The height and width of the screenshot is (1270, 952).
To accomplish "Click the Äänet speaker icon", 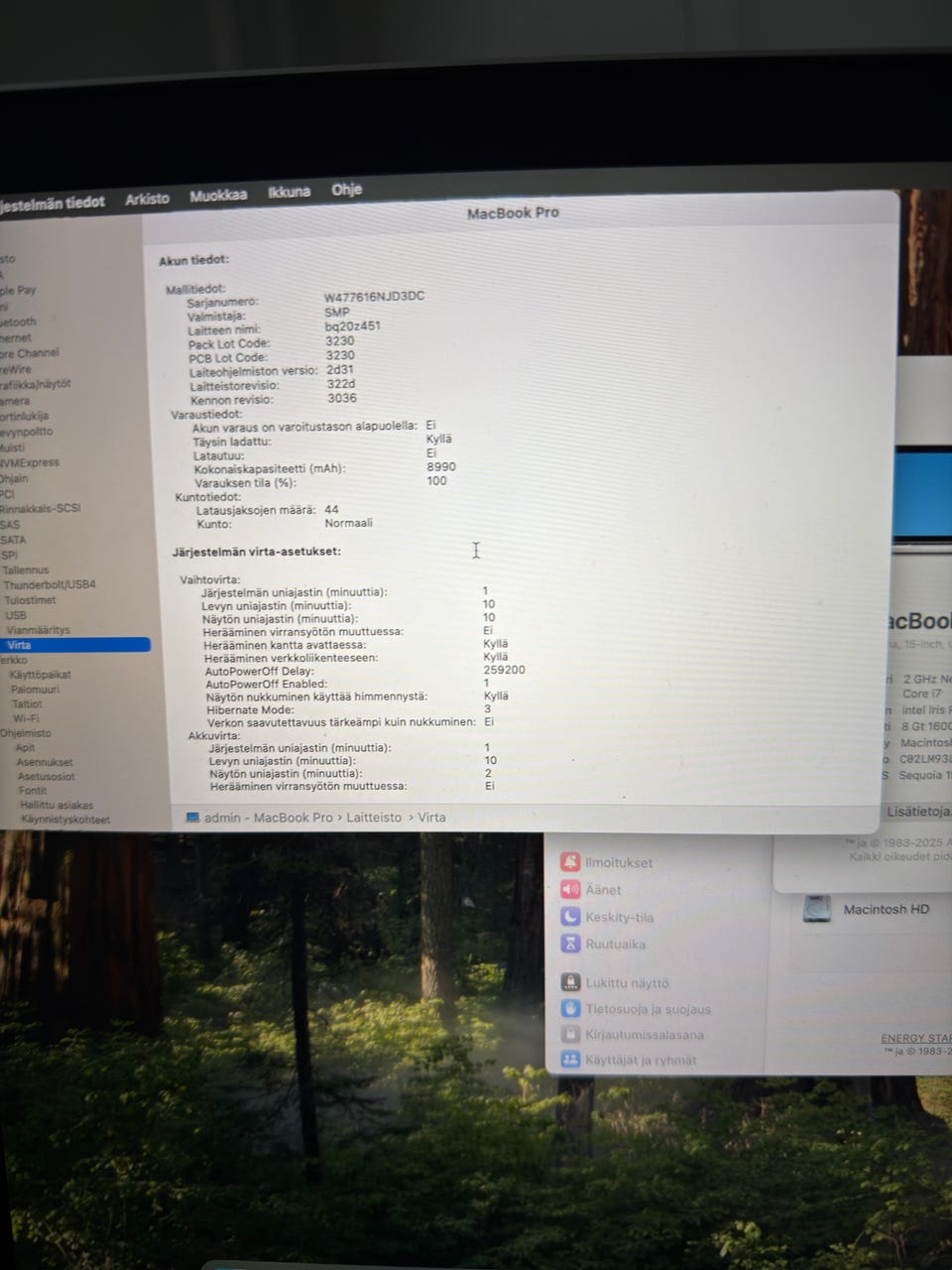I will coord(570,889).
